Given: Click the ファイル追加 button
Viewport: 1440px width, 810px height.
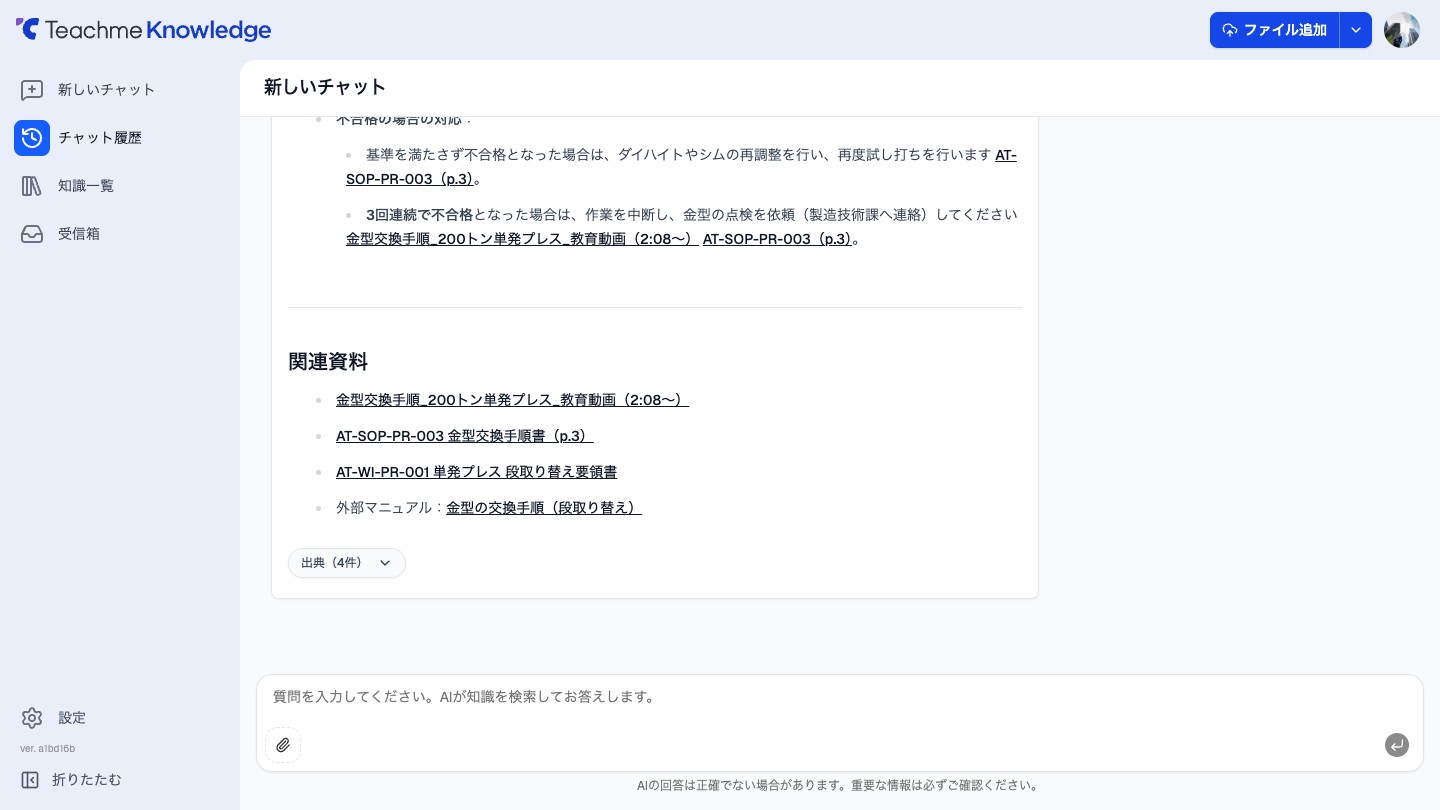Looking at the screenshot, I should point(1275,30).
